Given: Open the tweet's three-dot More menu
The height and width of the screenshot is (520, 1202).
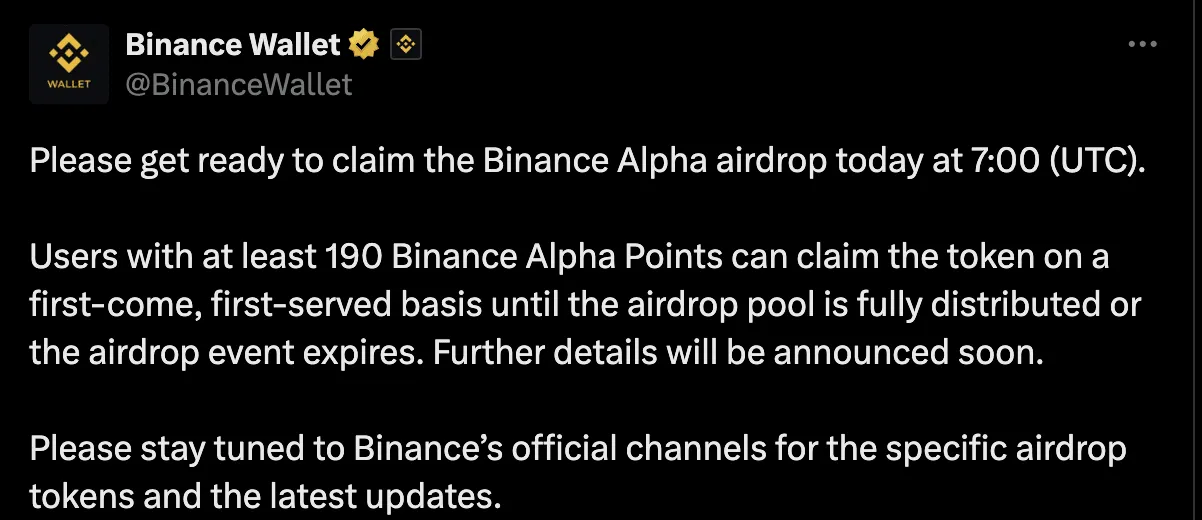Looking at the screenshot, I should pyautogui.click(x=1142, y=45).
